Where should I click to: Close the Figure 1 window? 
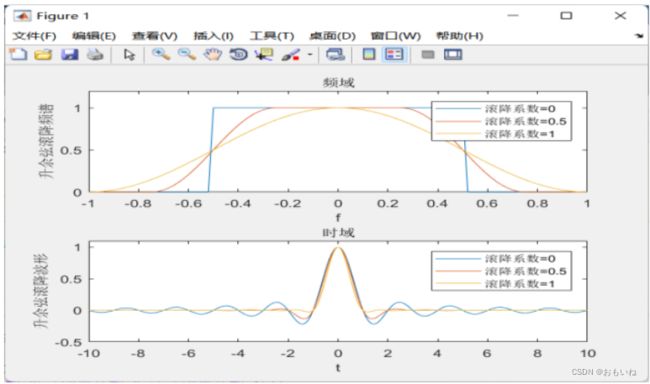(620, 16)
